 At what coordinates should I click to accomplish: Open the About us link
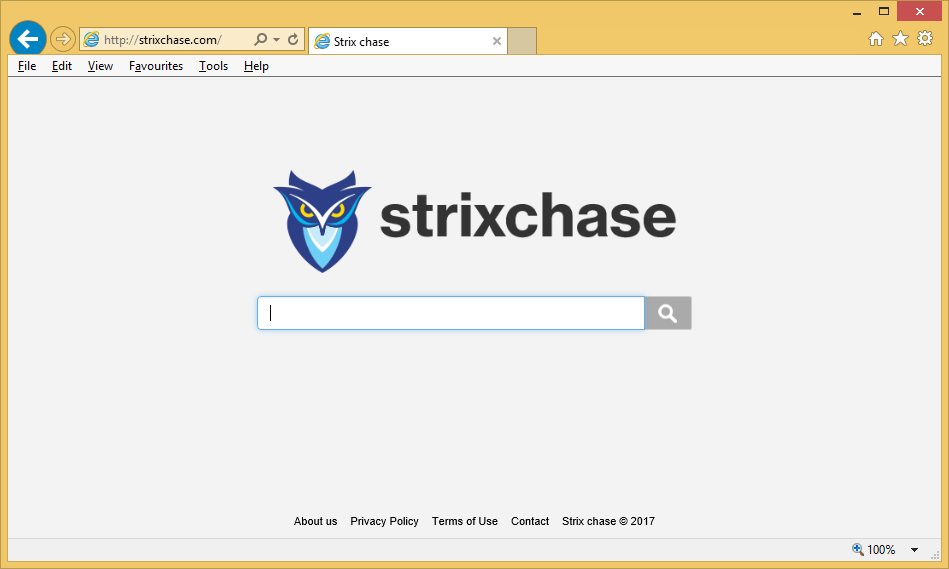point(315,521)
